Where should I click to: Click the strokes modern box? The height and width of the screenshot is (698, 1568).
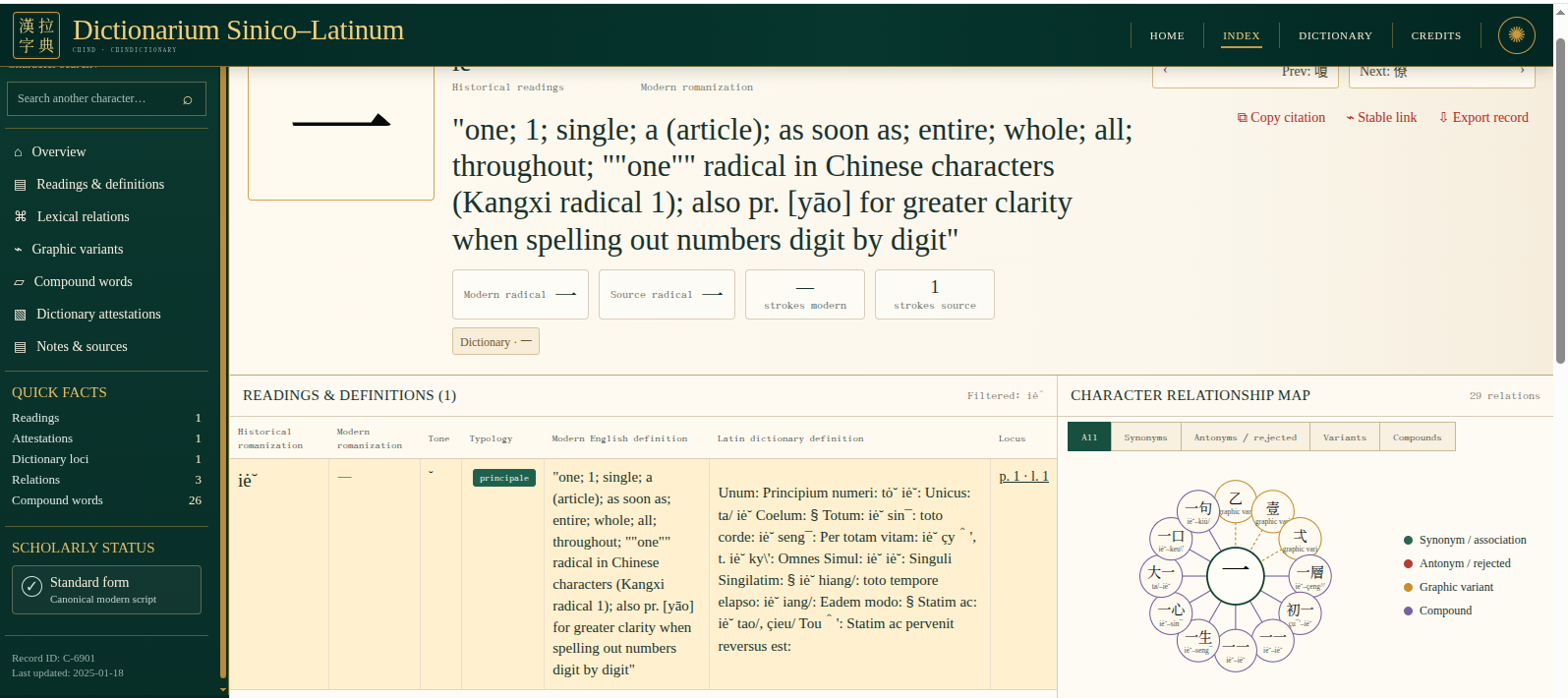(x=805, y=294)
